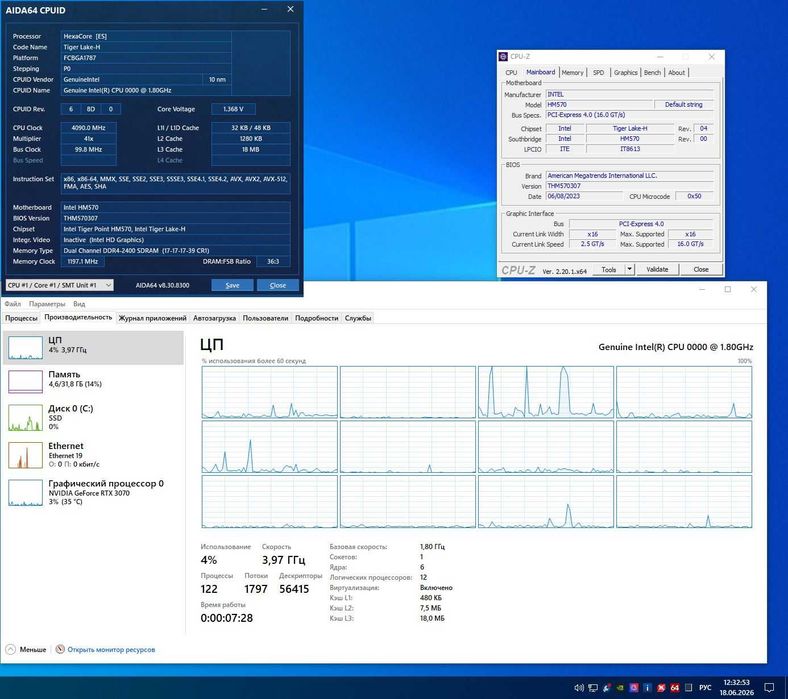Click the NVIDIA tray icon

click(x=621, y=687)
